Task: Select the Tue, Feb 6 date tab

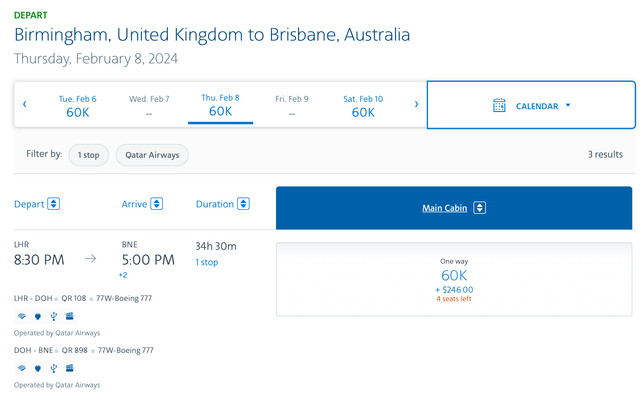Action: click(x=78, y=106)
